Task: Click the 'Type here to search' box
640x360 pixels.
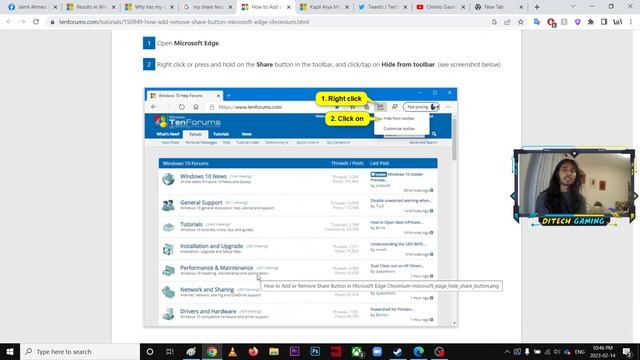Action: pos(80,351)
